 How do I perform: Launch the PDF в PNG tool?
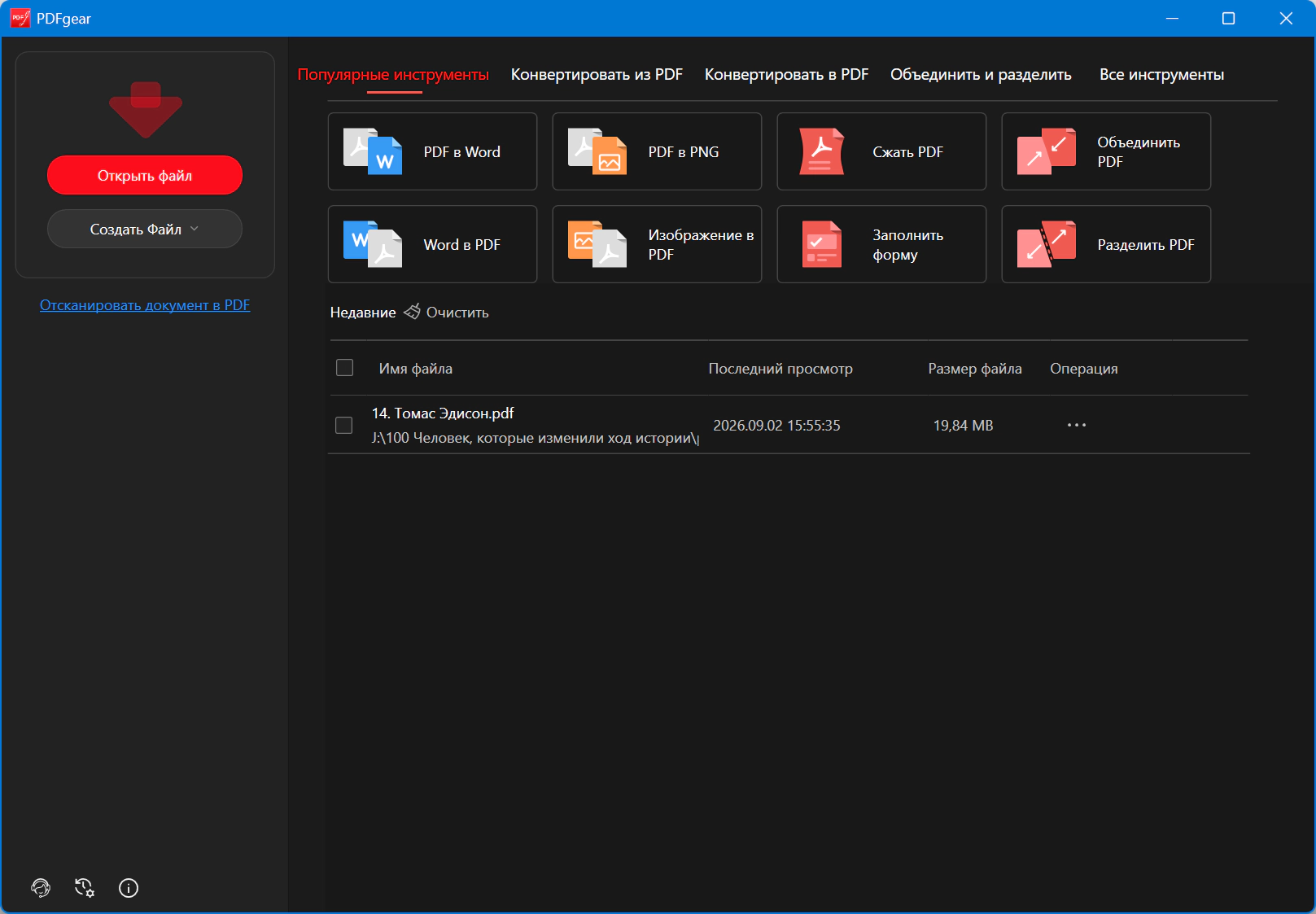[657, 151]
